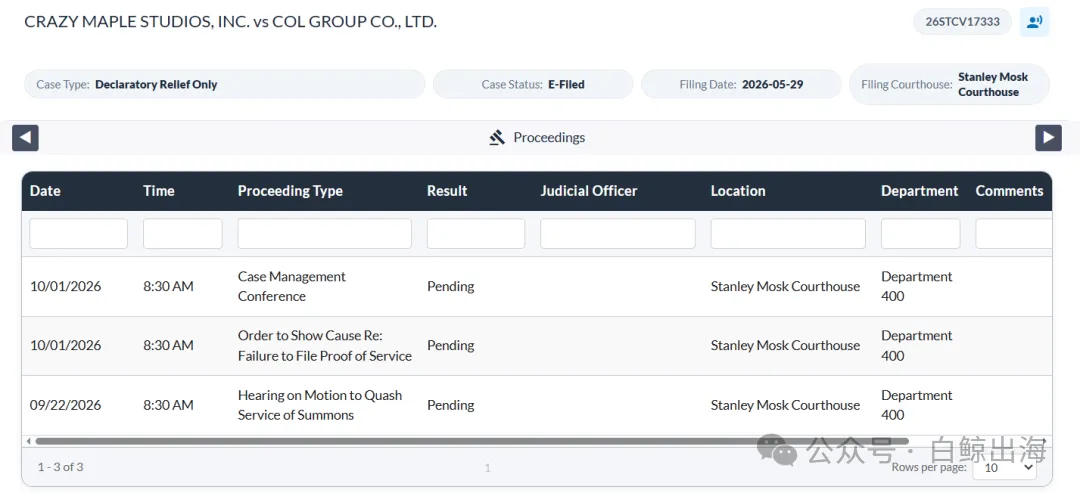Focus the Department filter input
This screenshot has height=493, width=1080.
click(920, 233)
